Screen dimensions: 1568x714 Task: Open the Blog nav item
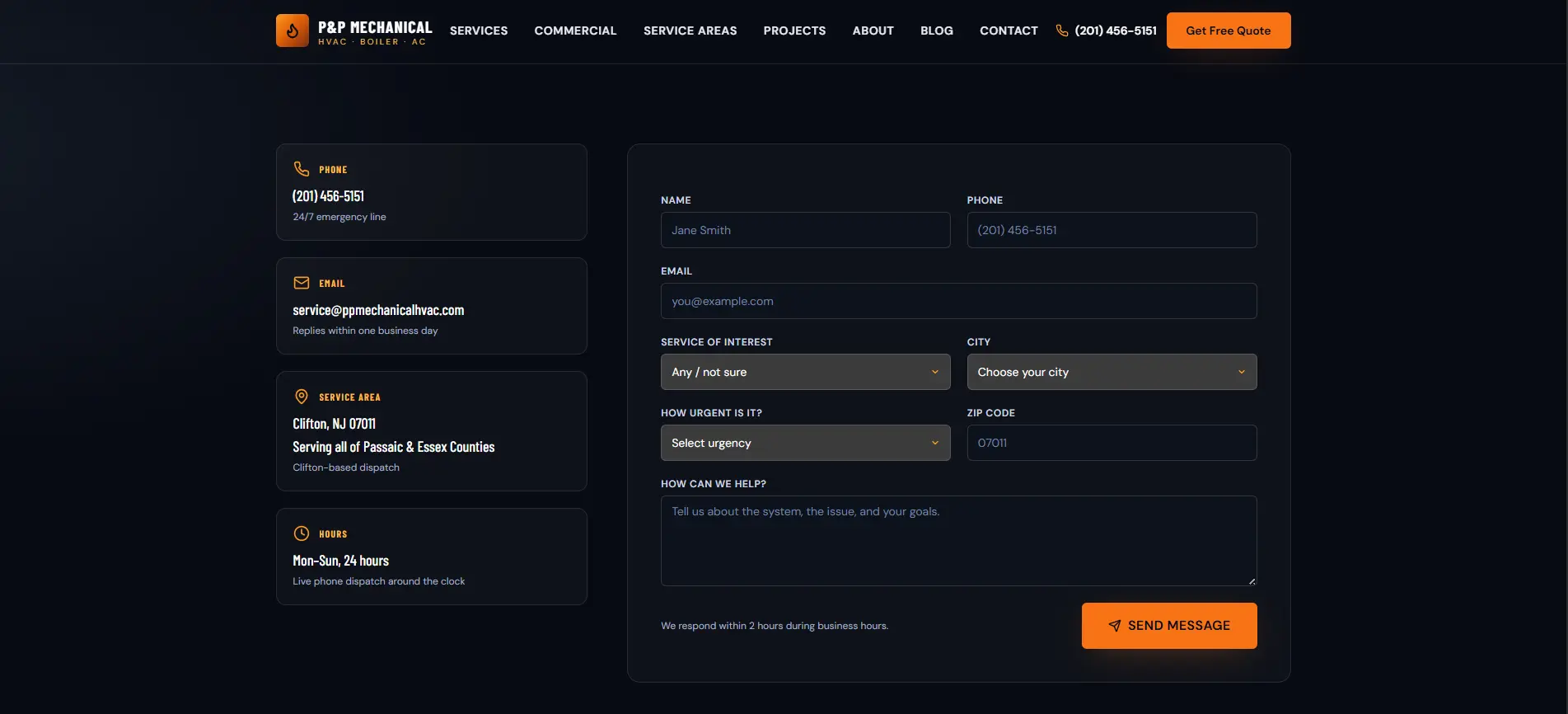click(937, 31)
